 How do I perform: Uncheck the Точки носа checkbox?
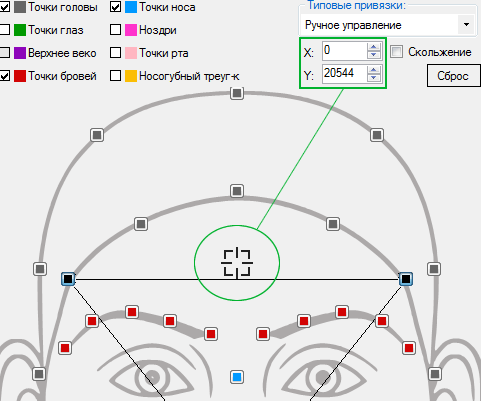[115, 7]
